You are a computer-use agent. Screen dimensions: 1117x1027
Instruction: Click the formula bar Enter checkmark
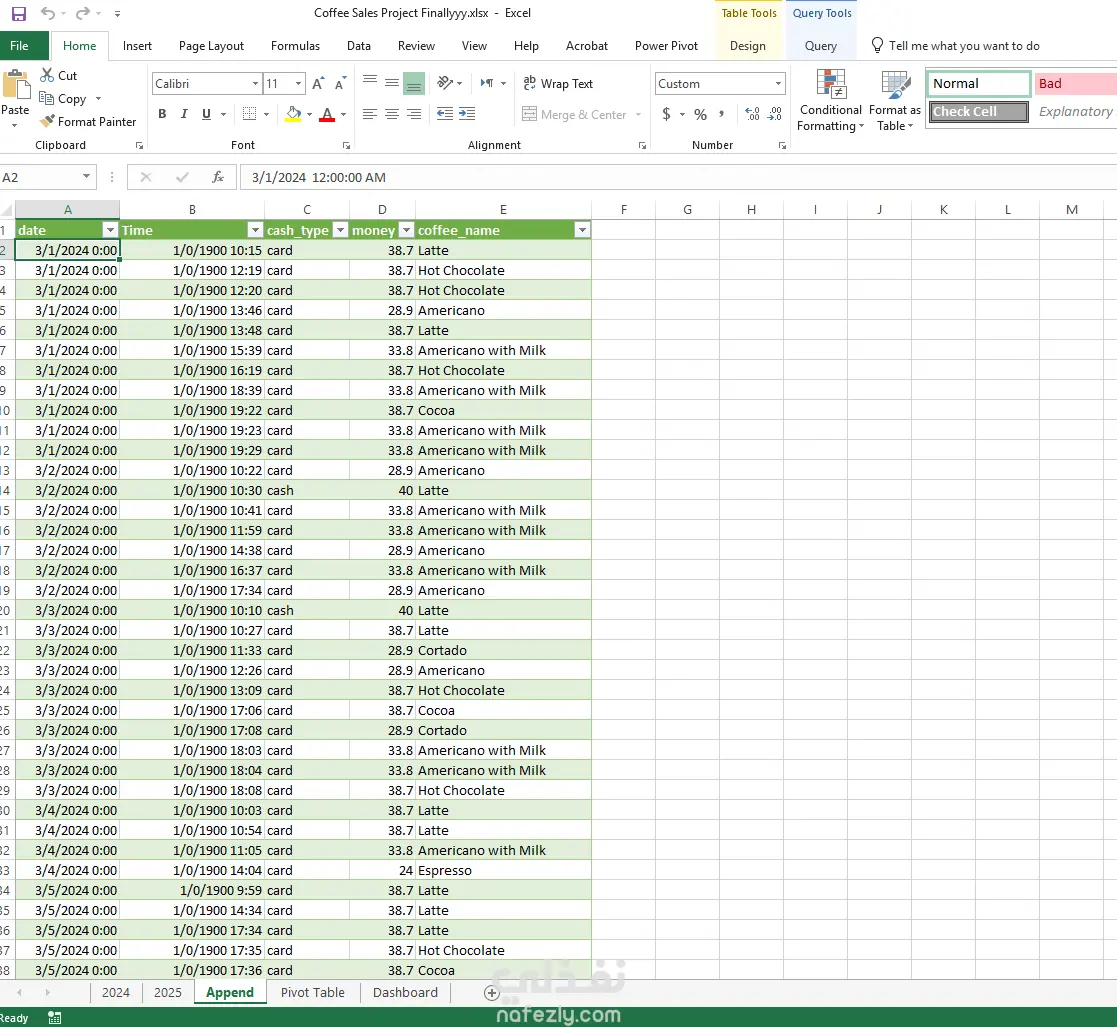click(x=182, y=177)
